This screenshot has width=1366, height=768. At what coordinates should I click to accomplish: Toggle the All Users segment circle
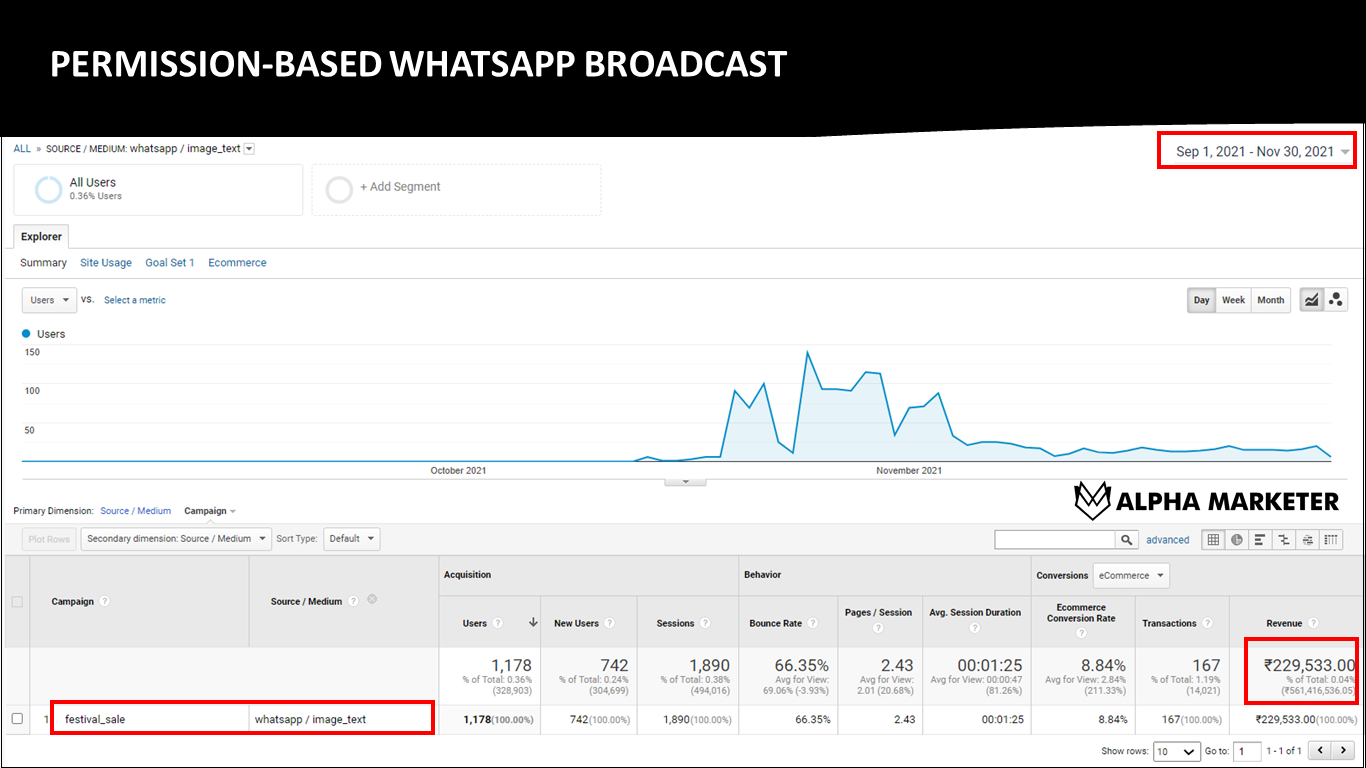(47, 189)
